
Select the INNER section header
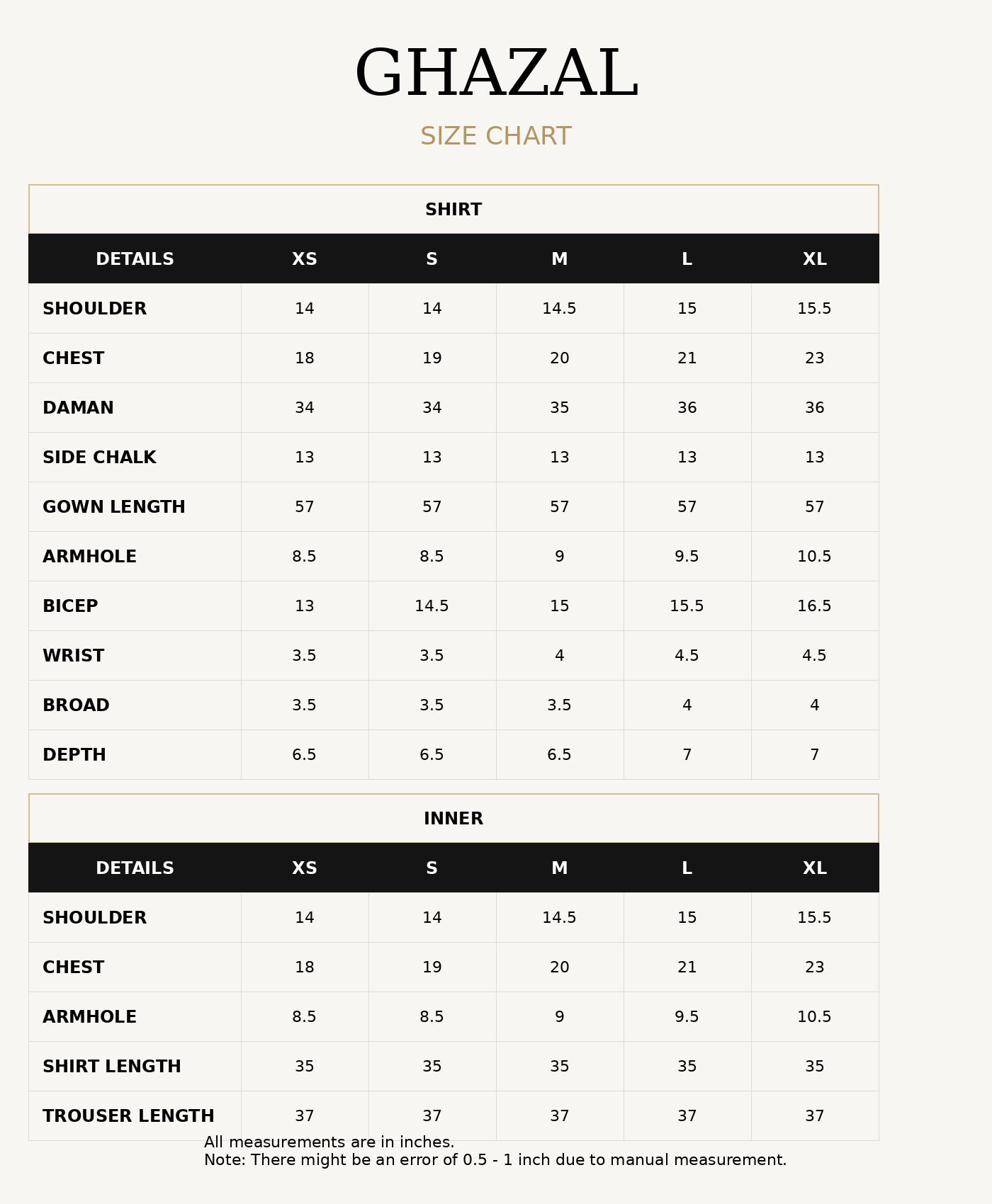click(453, 819)
